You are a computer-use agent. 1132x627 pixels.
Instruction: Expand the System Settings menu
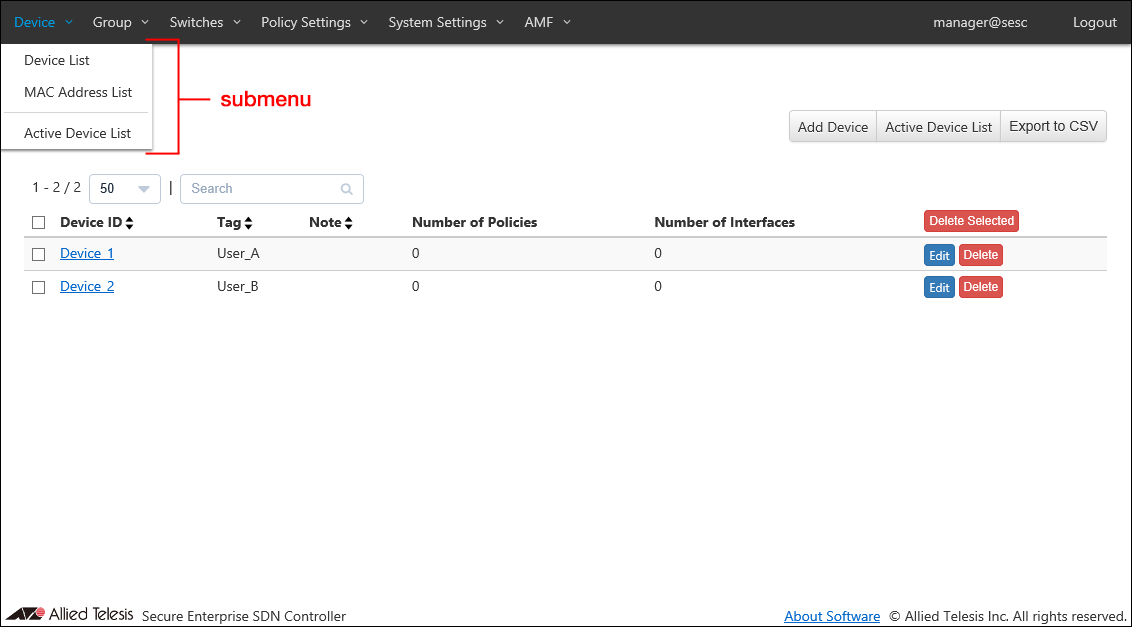[446, 22]
